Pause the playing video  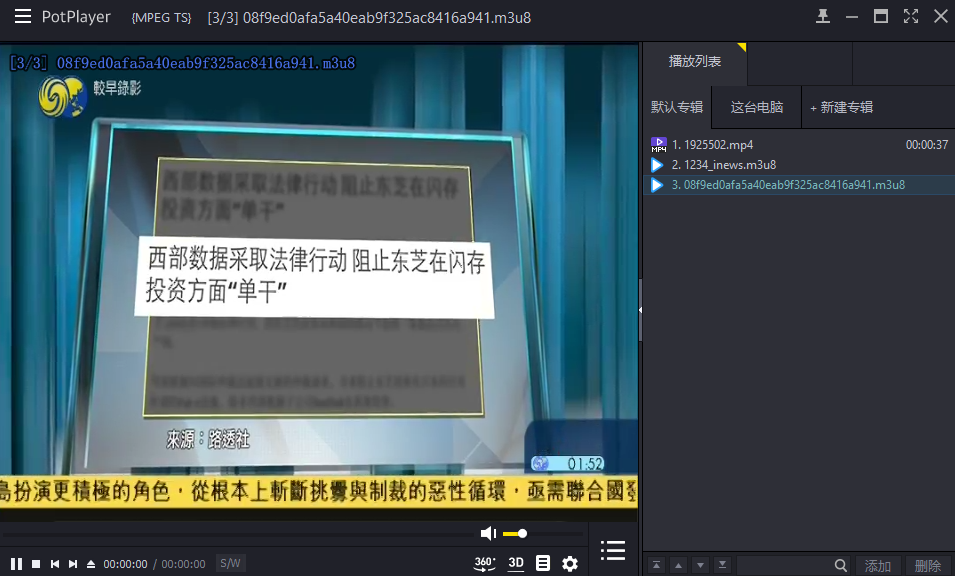tap(16, 564)
